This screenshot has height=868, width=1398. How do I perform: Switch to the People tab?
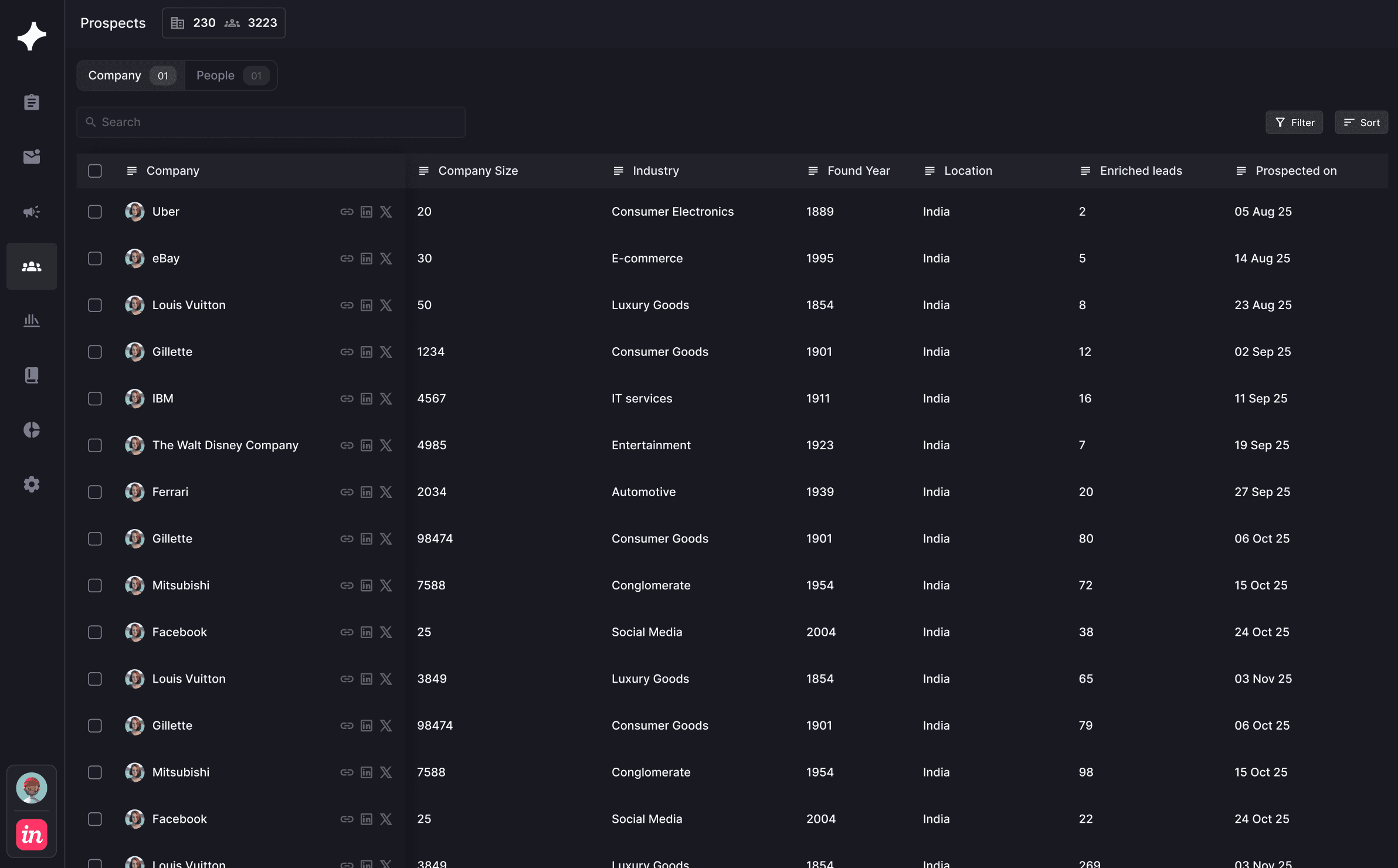point(231,76)
